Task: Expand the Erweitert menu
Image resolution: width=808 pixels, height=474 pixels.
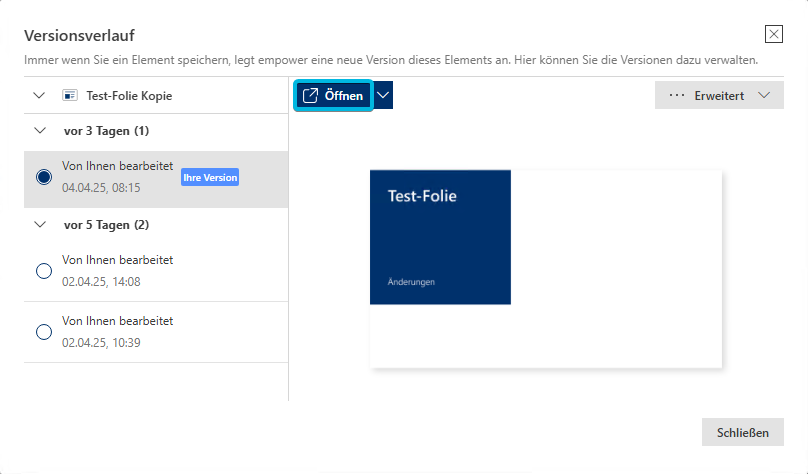Action: [x=719, y=95]
